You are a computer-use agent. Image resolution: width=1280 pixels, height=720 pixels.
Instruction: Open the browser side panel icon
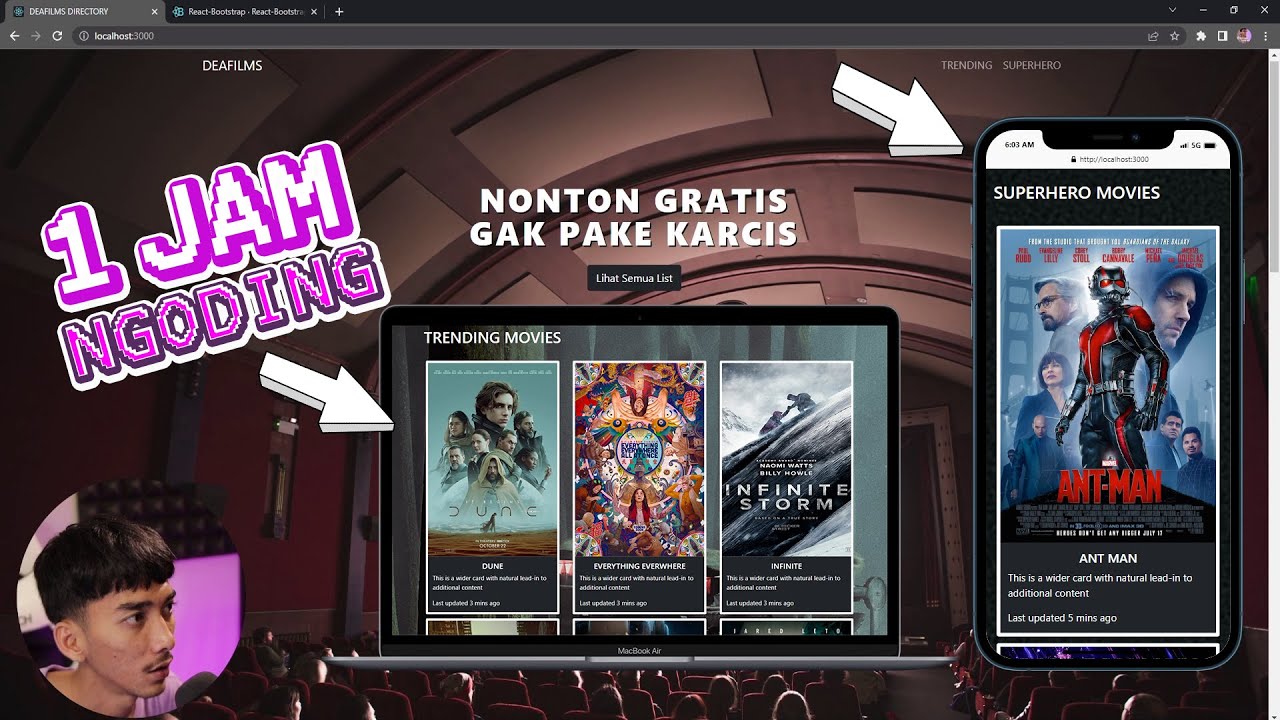coord(1222,36)
